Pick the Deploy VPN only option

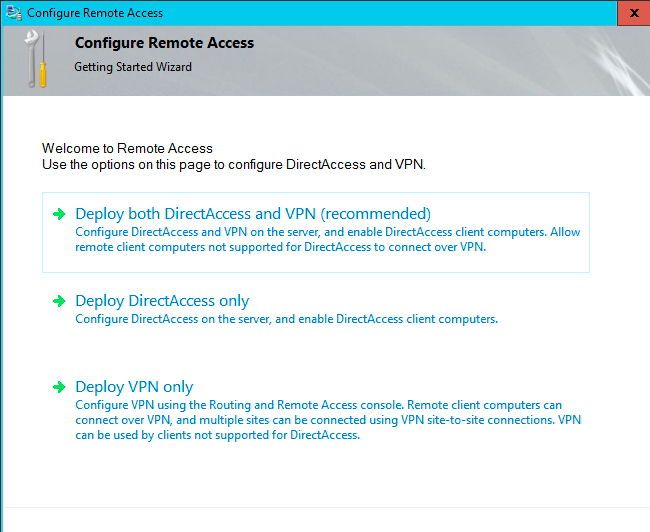pyautogui.click(x=134, y=387)
